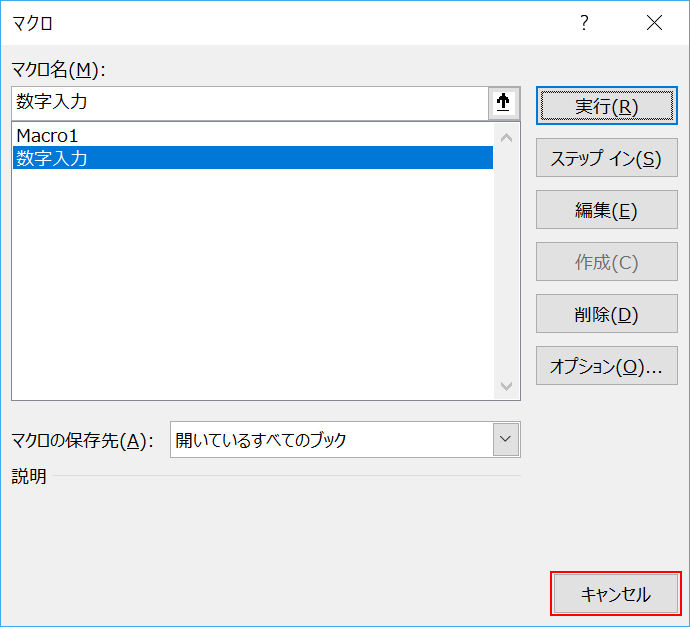Click the 実行(R) run button
Viewport: 690px width, 627px height.
pyautogui.click(x=606, y=106)
